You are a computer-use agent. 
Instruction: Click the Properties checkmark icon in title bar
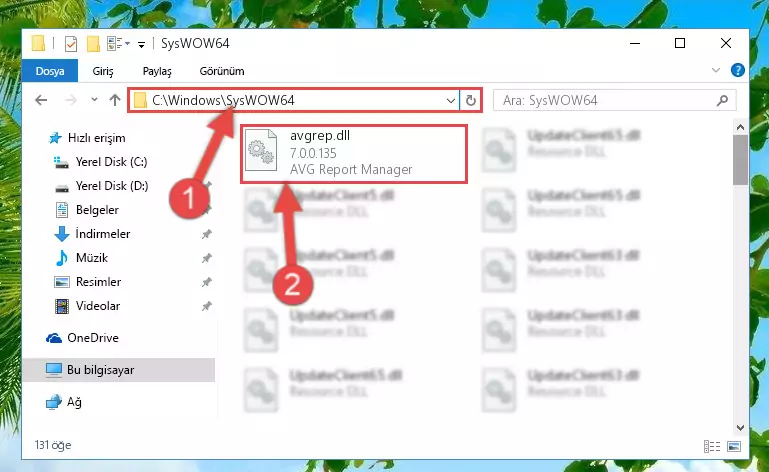click(x=71, y=44)
